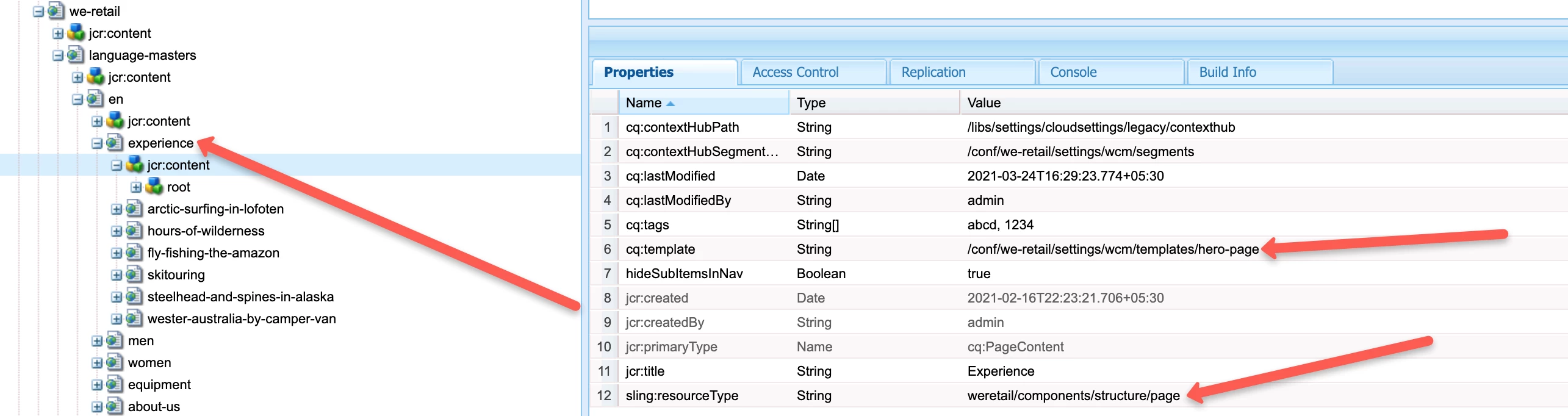The height and width of the screenshot is (416, 1568).
Task: Click the cq:tags value abcd, 1234
Action: pyautogui.click(x=1000, y=224)
